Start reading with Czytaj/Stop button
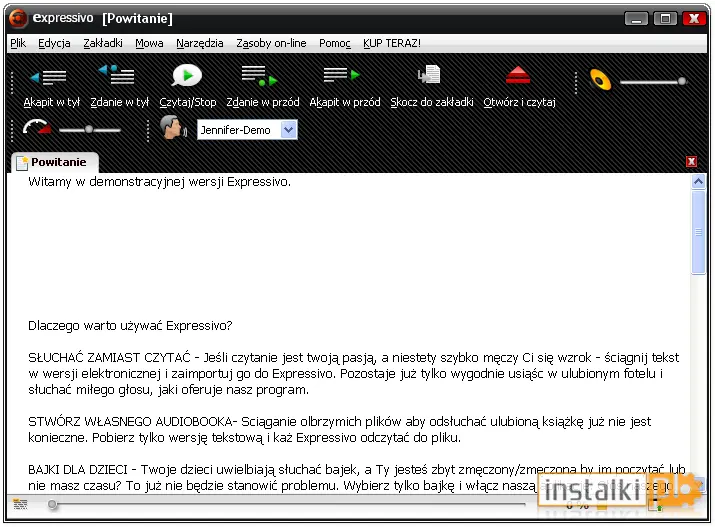This screenshot has height=527, width=715. click(187, 75)
